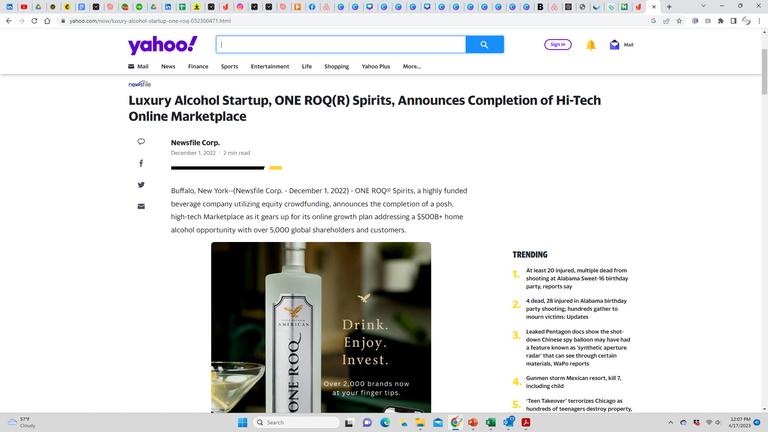768x432 pixels.
Task: Reload the page
Action: (x=34, y=21)
